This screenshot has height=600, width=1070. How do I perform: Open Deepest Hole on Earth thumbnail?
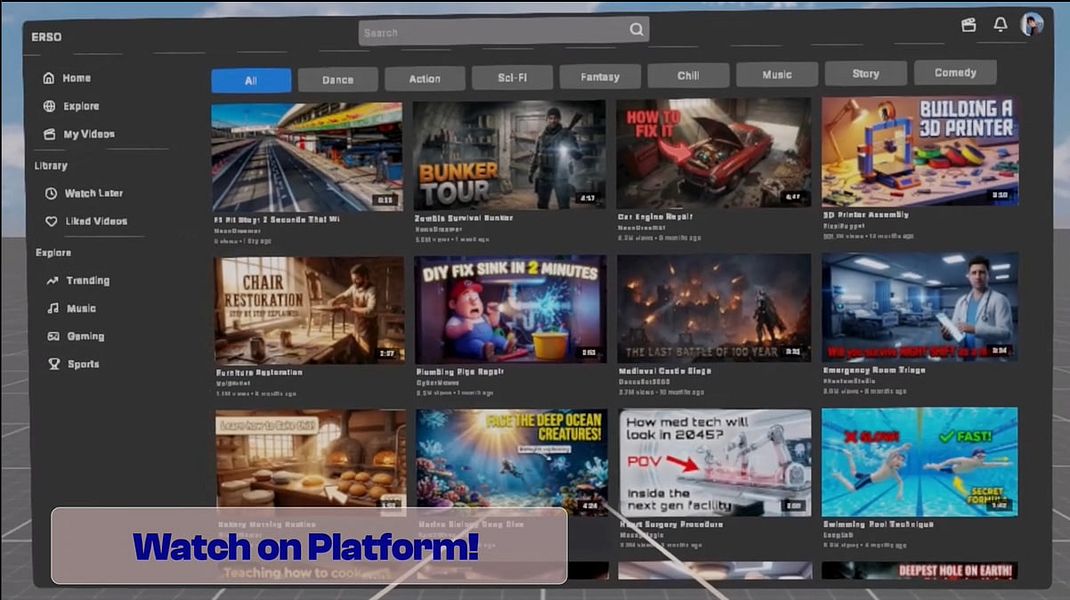pos(920,571)
